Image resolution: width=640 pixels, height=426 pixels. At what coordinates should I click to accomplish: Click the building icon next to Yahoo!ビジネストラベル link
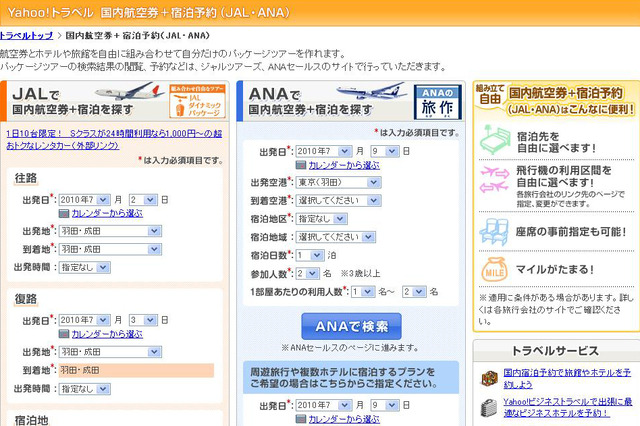(489, 407)
